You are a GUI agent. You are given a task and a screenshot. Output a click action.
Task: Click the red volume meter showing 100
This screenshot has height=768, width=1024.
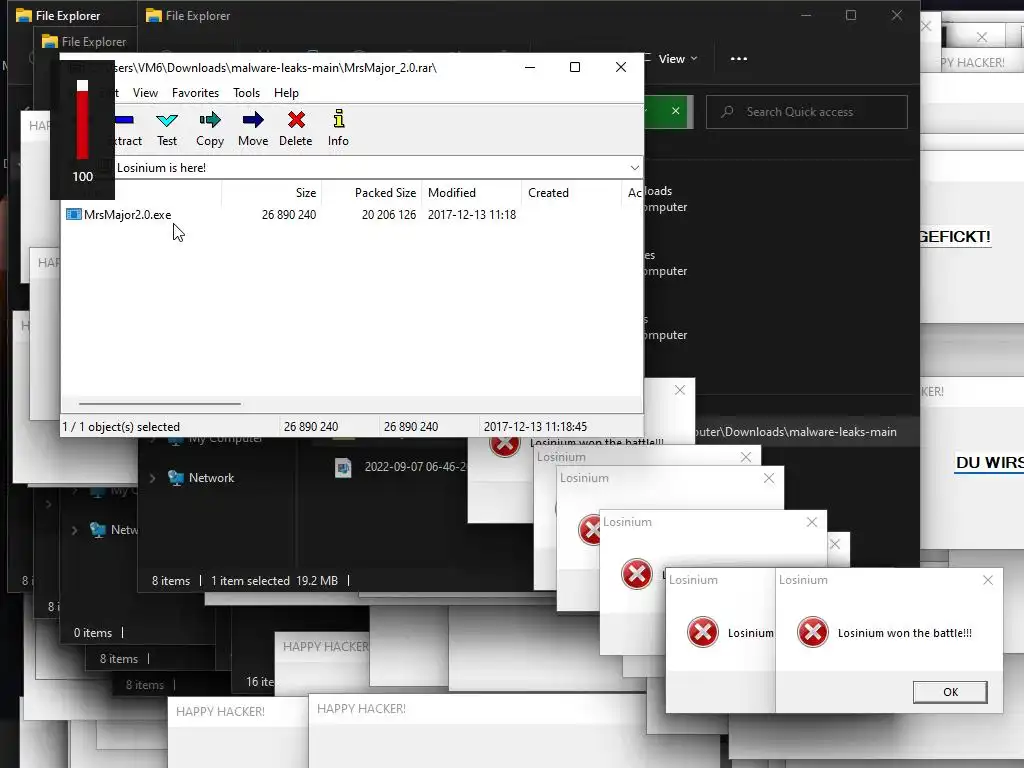point(82,120)
